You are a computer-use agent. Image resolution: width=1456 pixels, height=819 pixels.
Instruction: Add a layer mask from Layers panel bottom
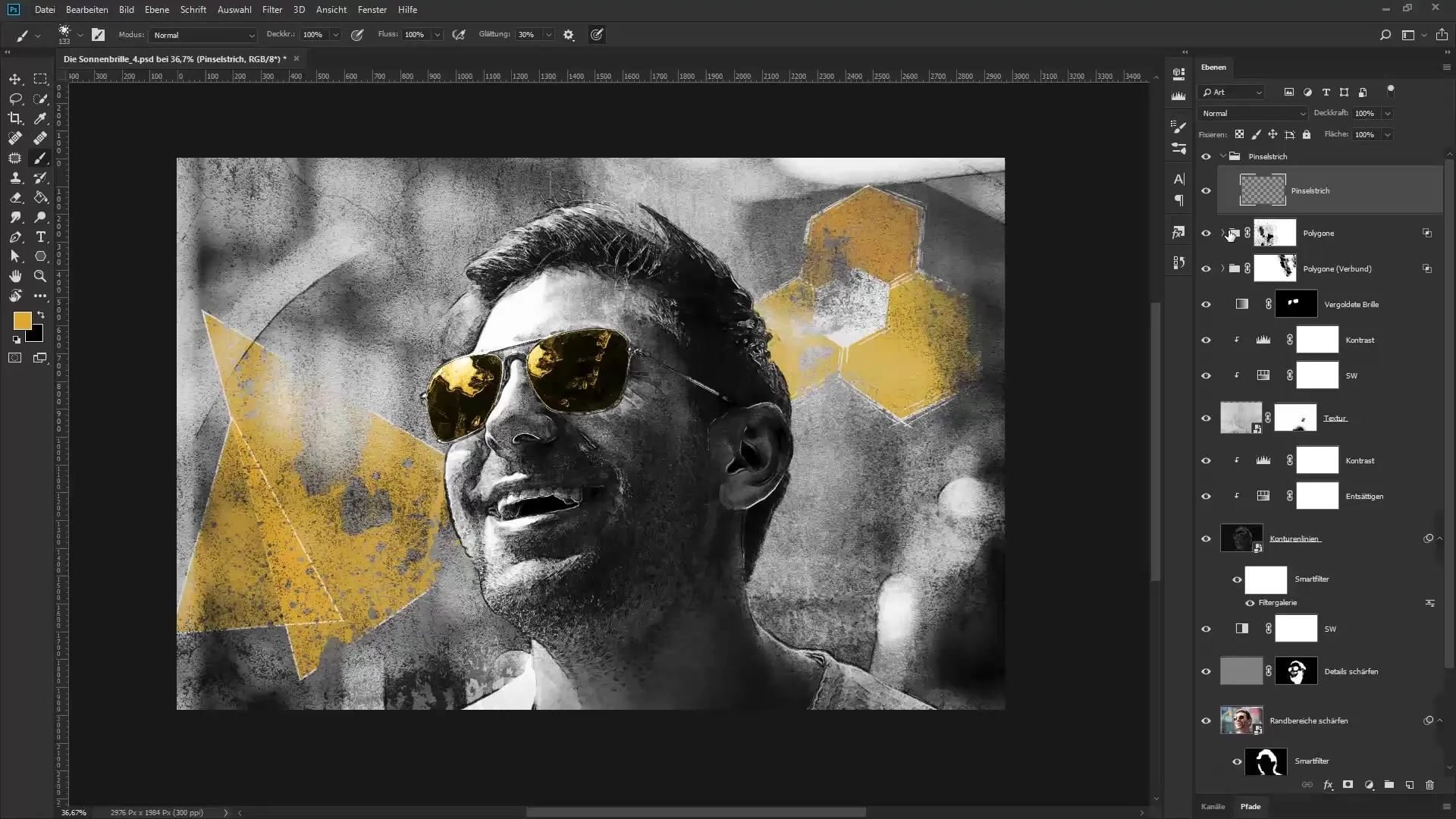(1348, 785)
